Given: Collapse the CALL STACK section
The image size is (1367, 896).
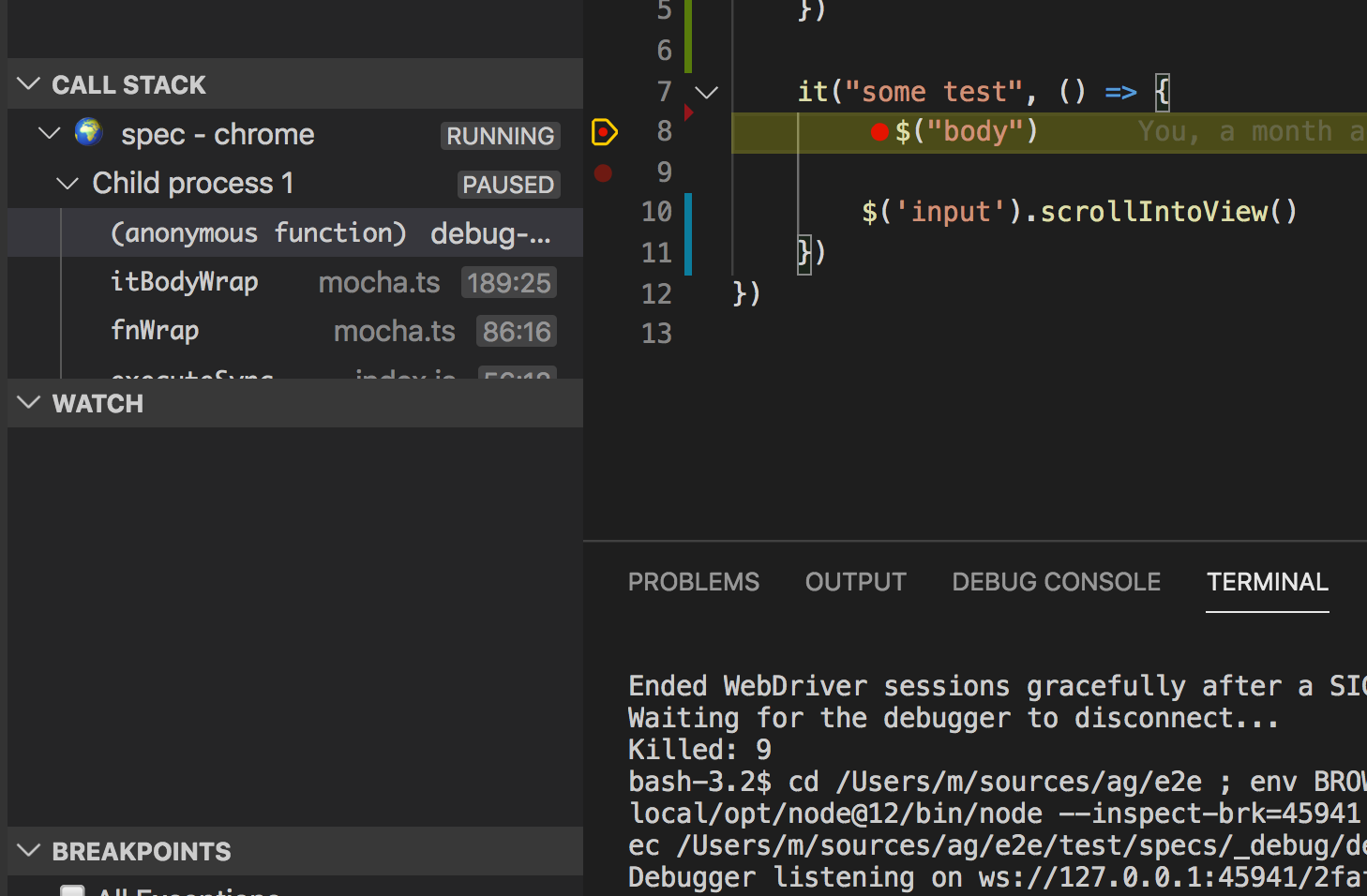Looking at the screenshot, I should pyautogui.click(x=29, y=84).
